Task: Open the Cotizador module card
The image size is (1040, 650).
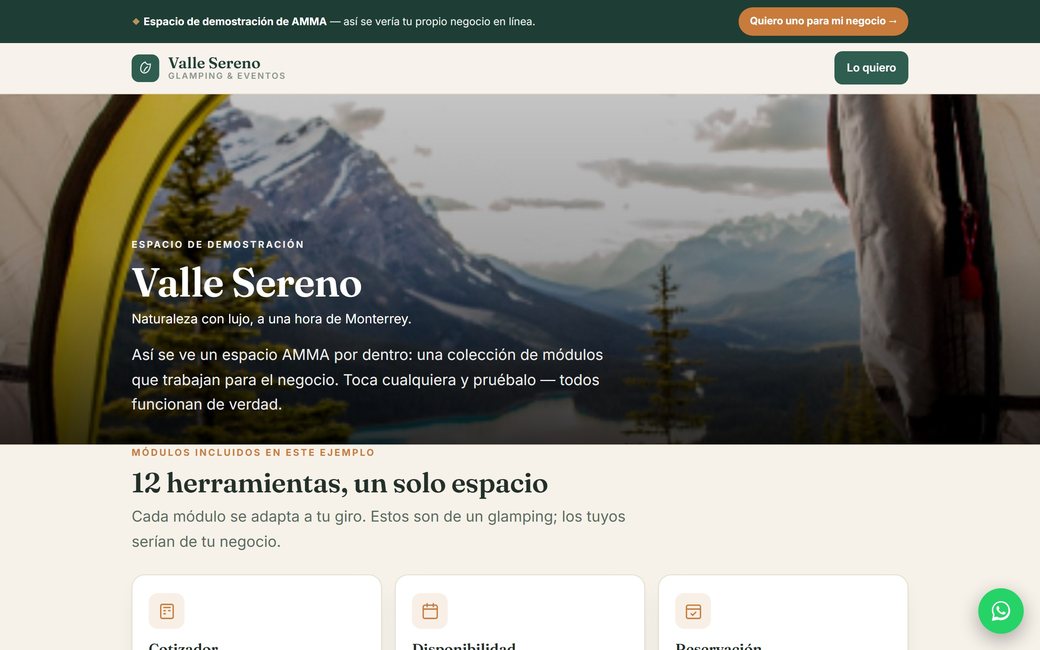Action: coord(257,613)
